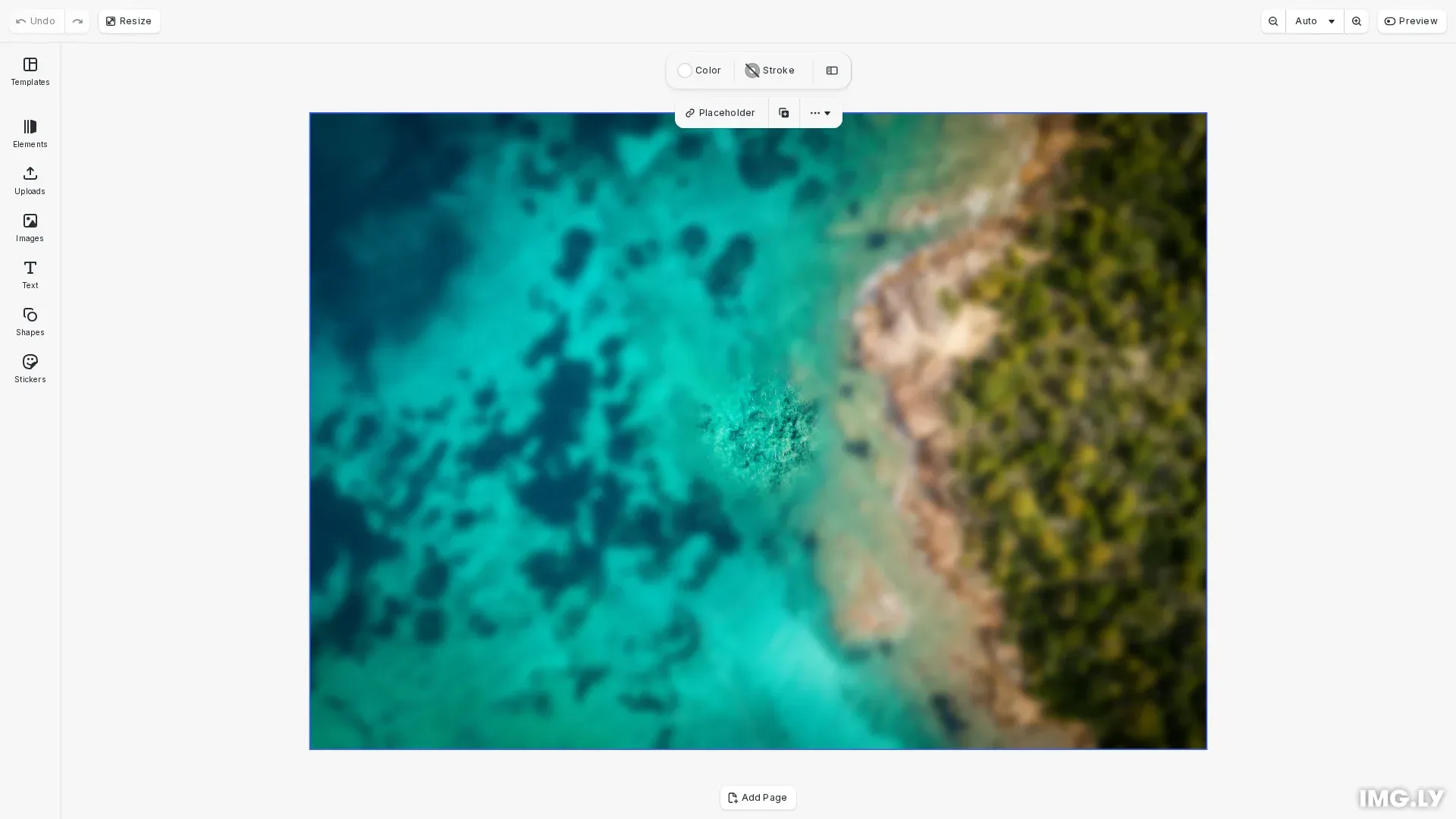This screenshot has width=1456, height=819.
Task: Click the Resize button
Action: [x=129, y=21]
